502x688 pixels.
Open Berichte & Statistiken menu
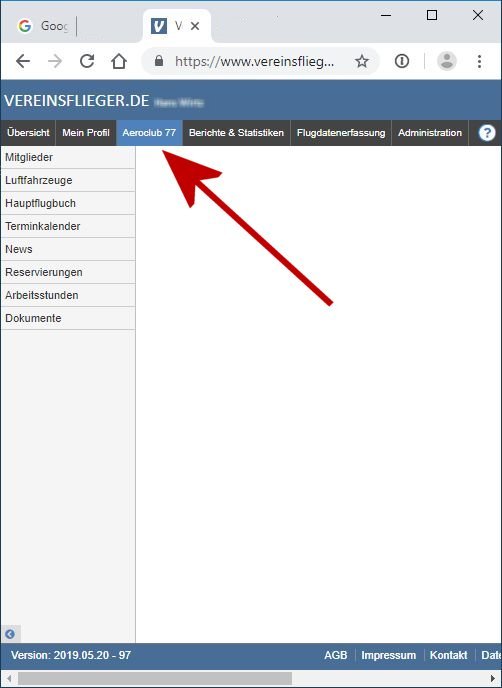tap(237, 133)
